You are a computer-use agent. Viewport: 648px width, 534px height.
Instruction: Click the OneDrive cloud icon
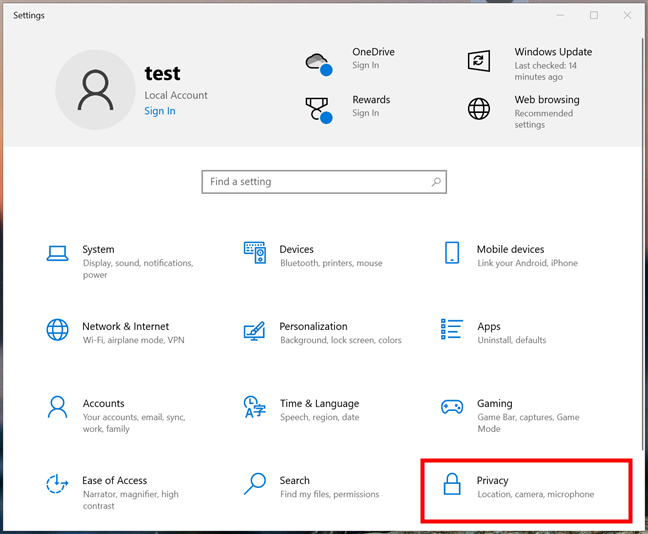tap(319, 64)
